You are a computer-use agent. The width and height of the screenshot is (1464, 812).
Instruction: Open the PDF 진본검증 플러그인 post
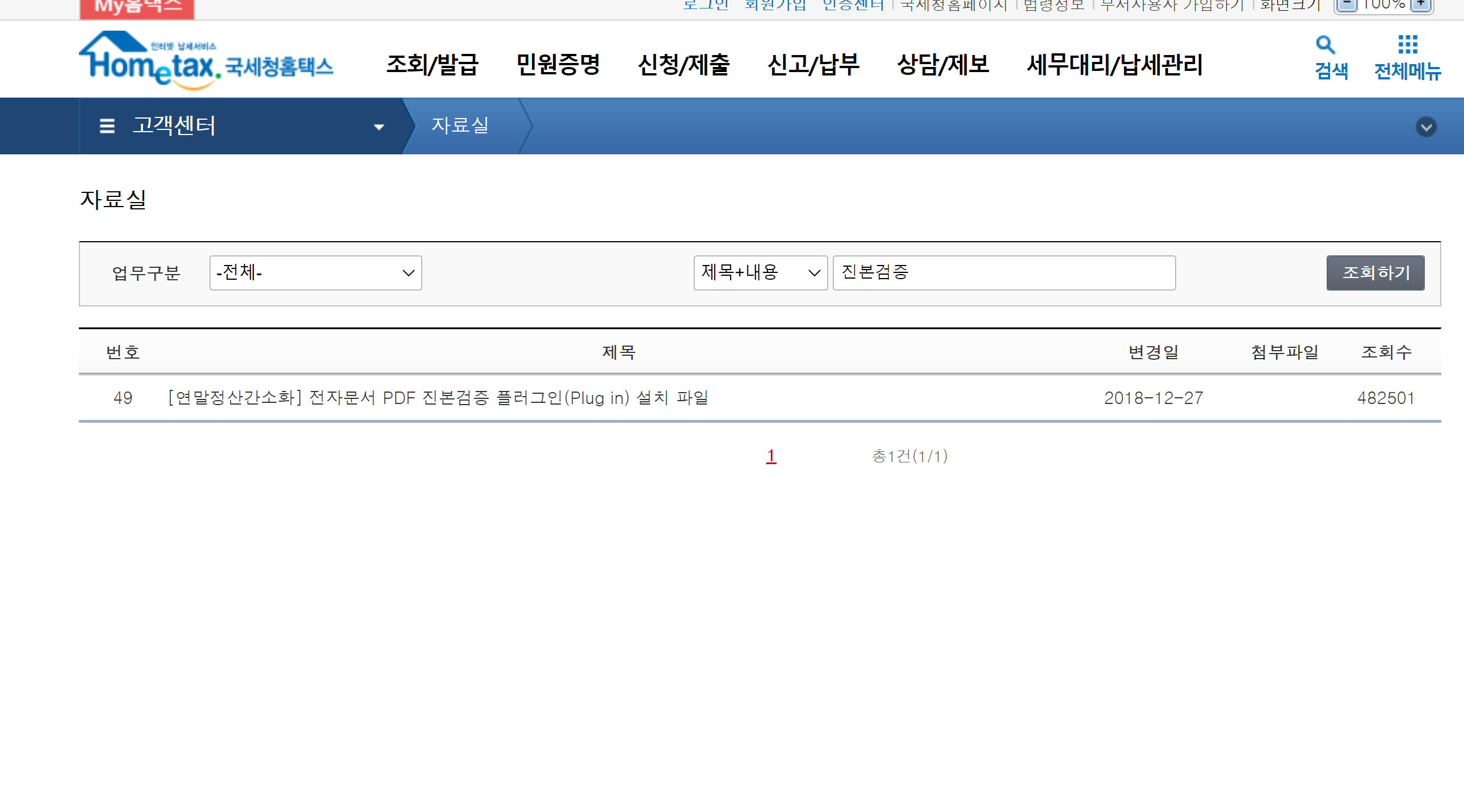[x=438, y=398]
